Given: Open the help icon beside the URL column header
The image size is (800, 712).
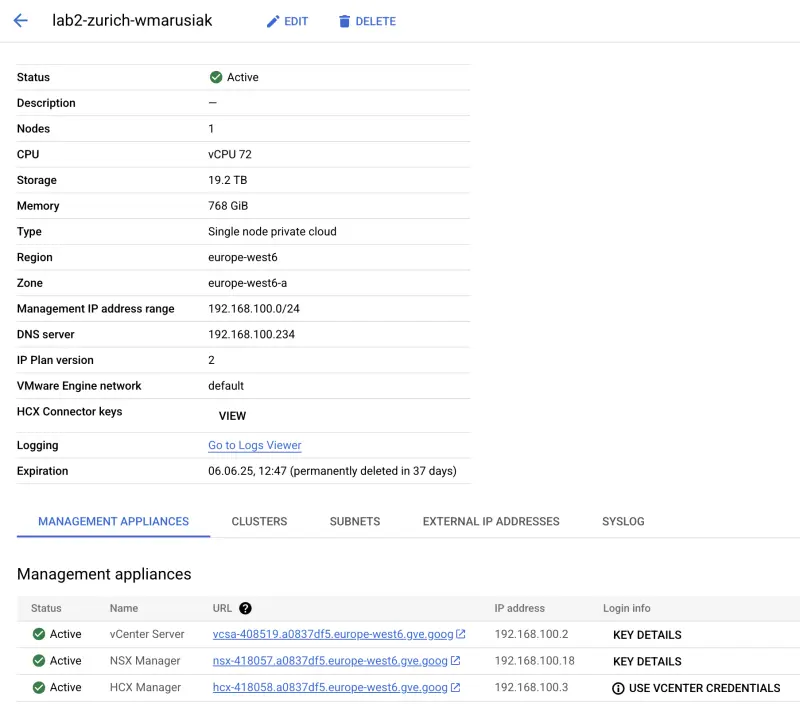Looking at the screenshot, I should tap(246, 608).
